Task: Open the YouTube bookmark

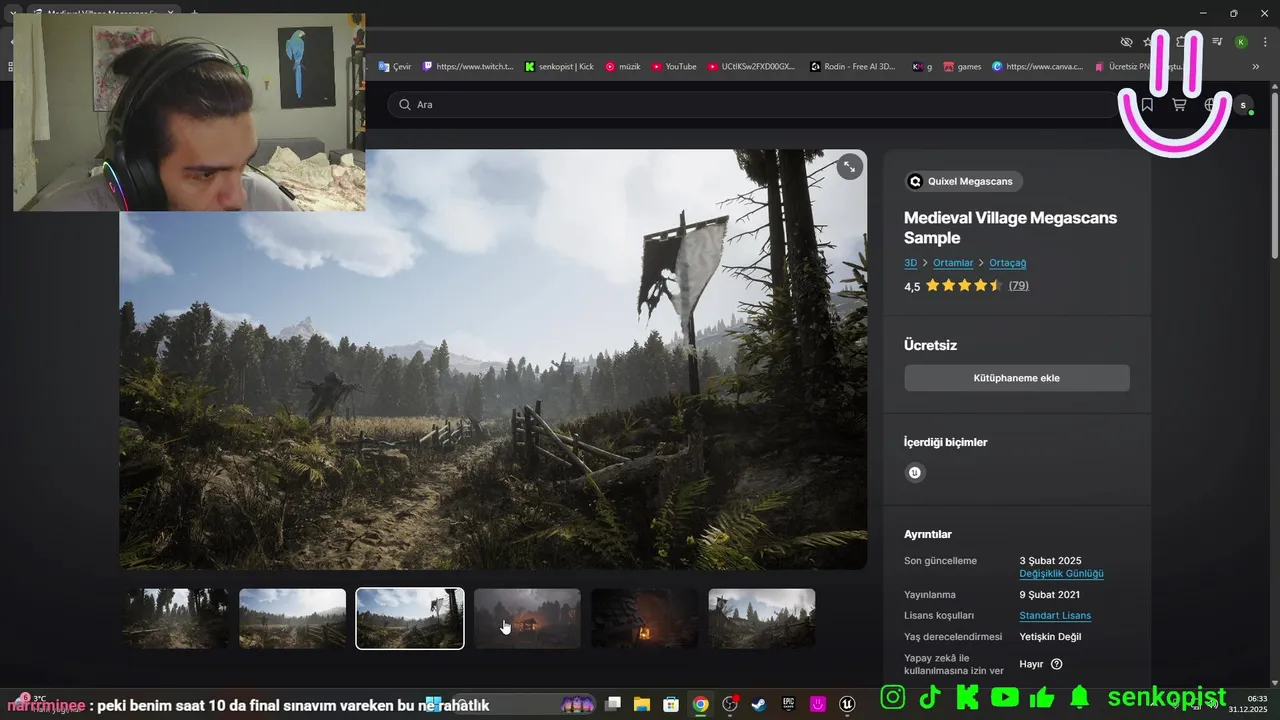Action: click(x=674, y=67)
